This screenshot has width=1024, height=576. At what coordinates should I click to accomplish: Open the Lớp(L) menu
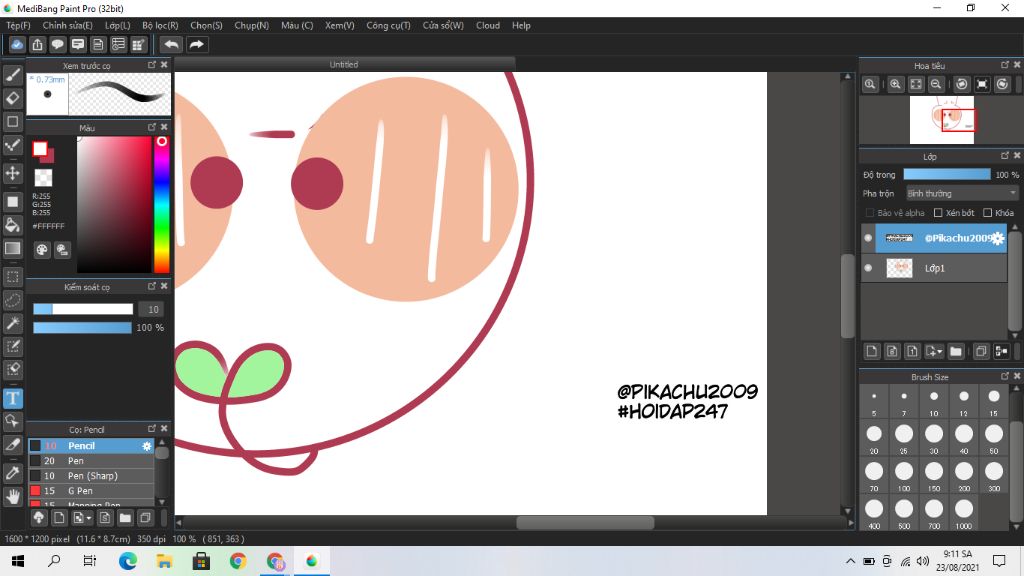[x=118, y=25]
